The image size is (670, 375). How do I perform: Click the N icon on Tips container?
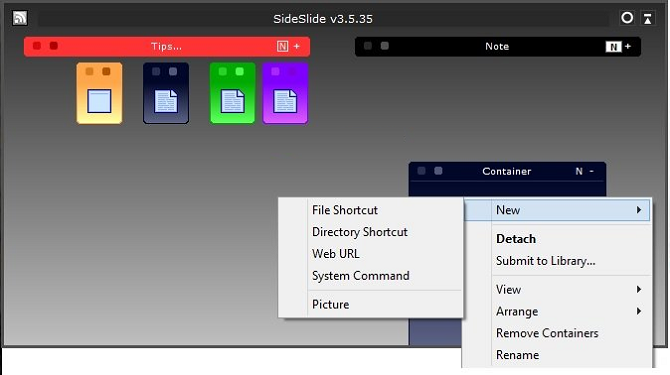(282, 46)
